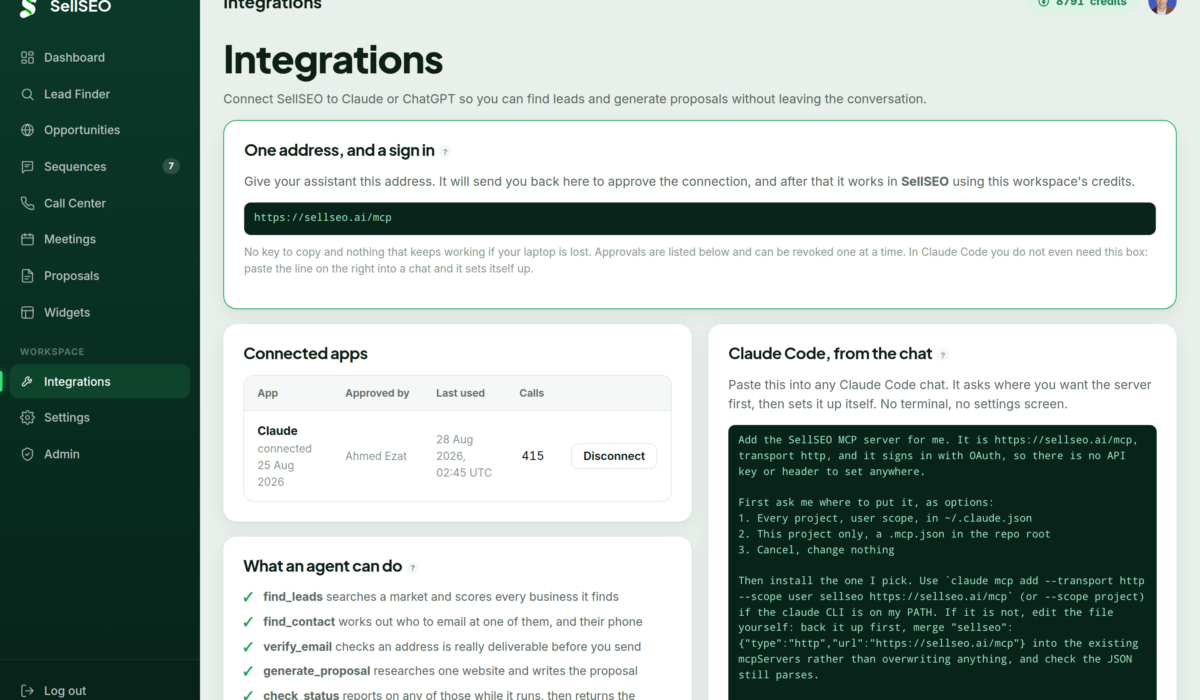This screenshot has height=700, width=1200.
Task: Open the Sequences section
Action: coord(100,167)
